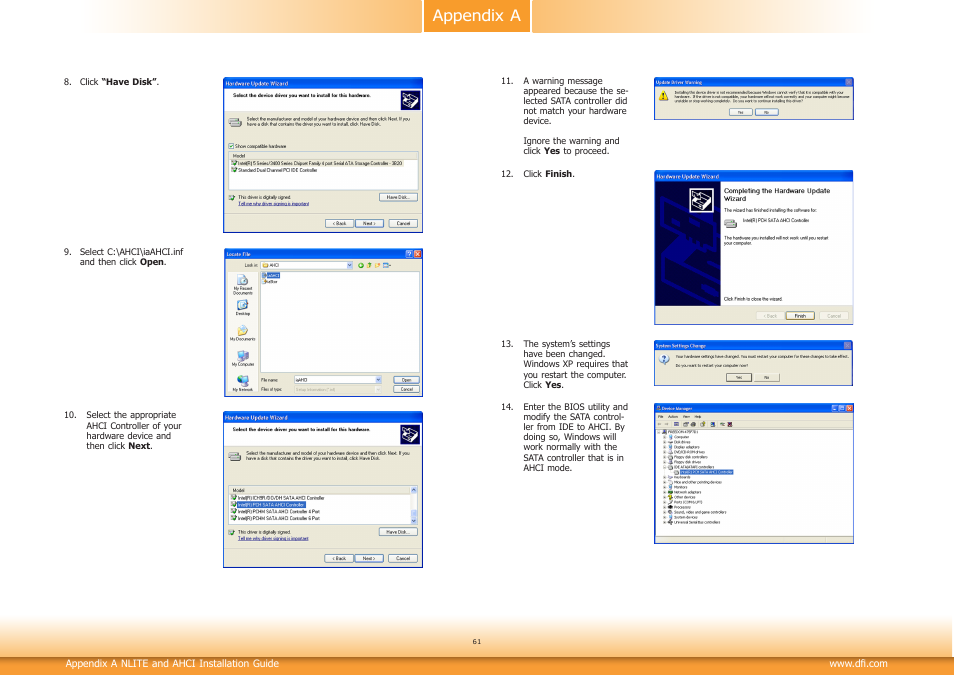The image size is (954, 675).
Task: Click Up One Level icon in Locate File
Action: coord(369,265)
